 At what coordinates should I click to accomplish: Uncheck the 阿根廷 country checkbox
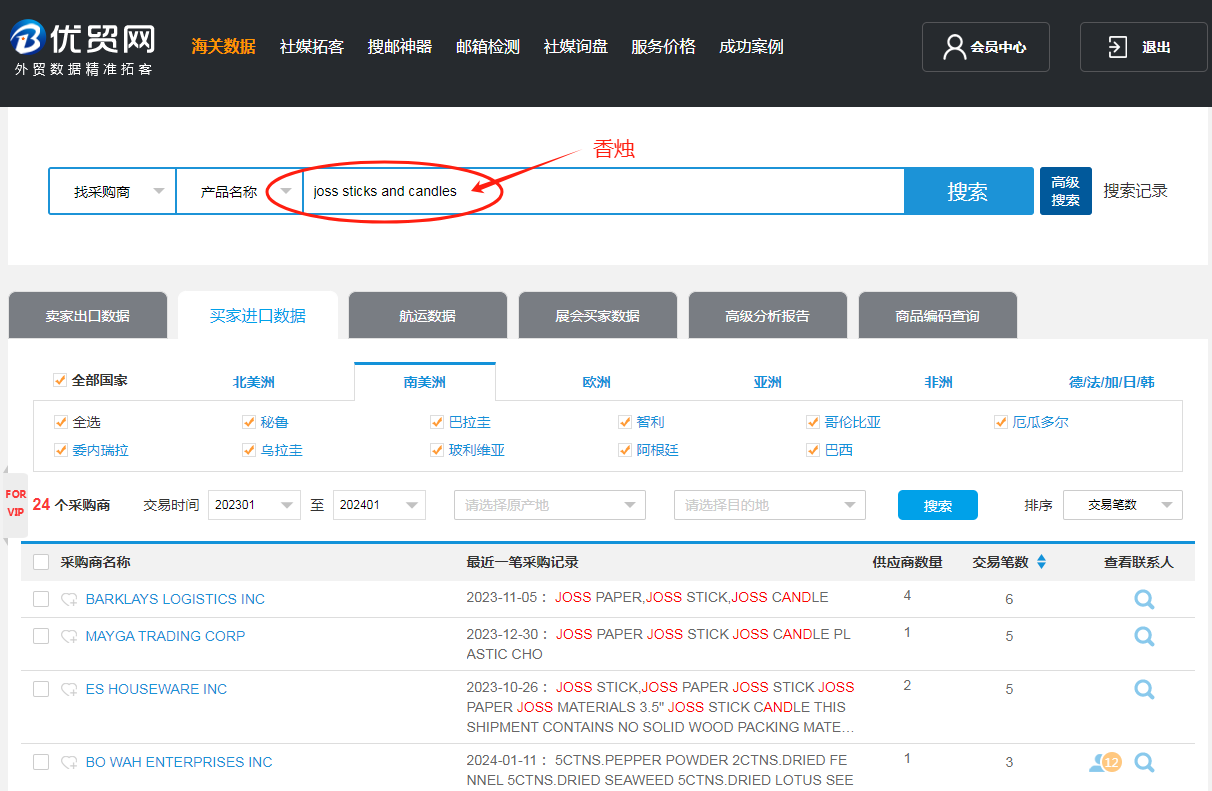[625, 450]
